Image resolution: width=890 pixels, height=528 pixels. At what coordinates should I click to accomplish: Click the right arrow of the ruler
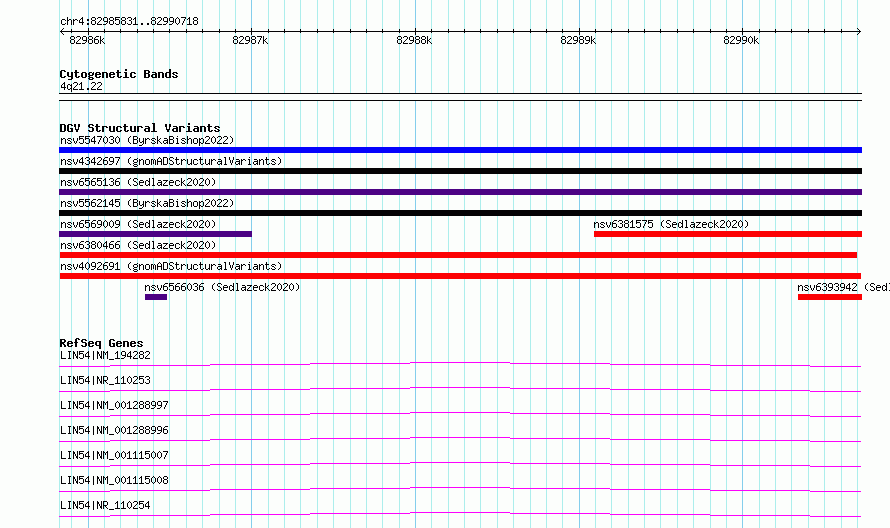pyautogui.click(x=859, y=31)
